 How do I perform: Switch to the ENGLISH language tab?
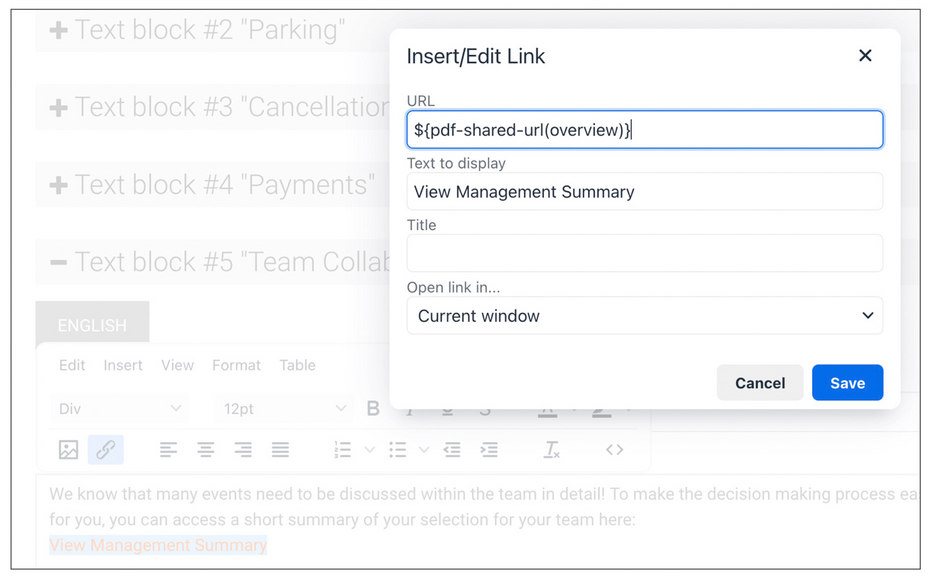click(92, 324)
